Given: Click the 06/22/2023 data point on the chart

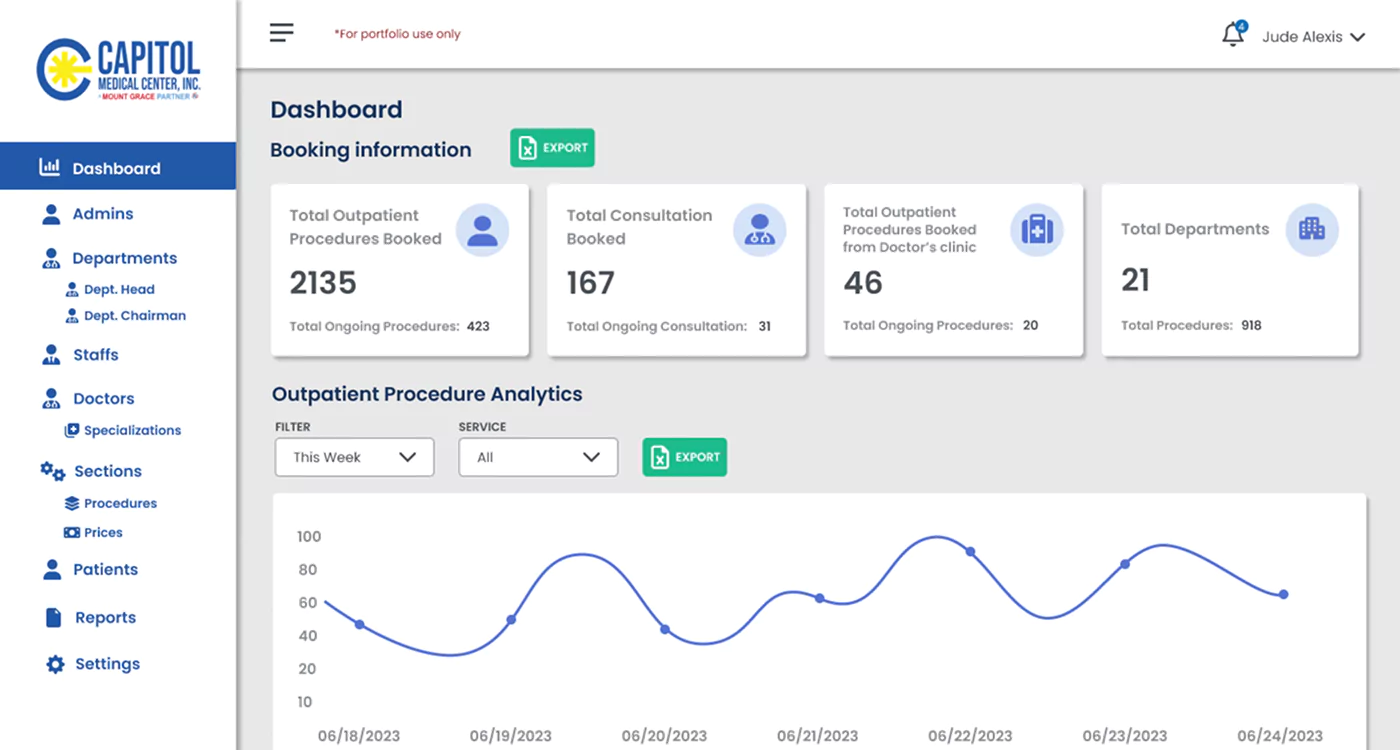Looking at the screenshot, I should point(970,550).
